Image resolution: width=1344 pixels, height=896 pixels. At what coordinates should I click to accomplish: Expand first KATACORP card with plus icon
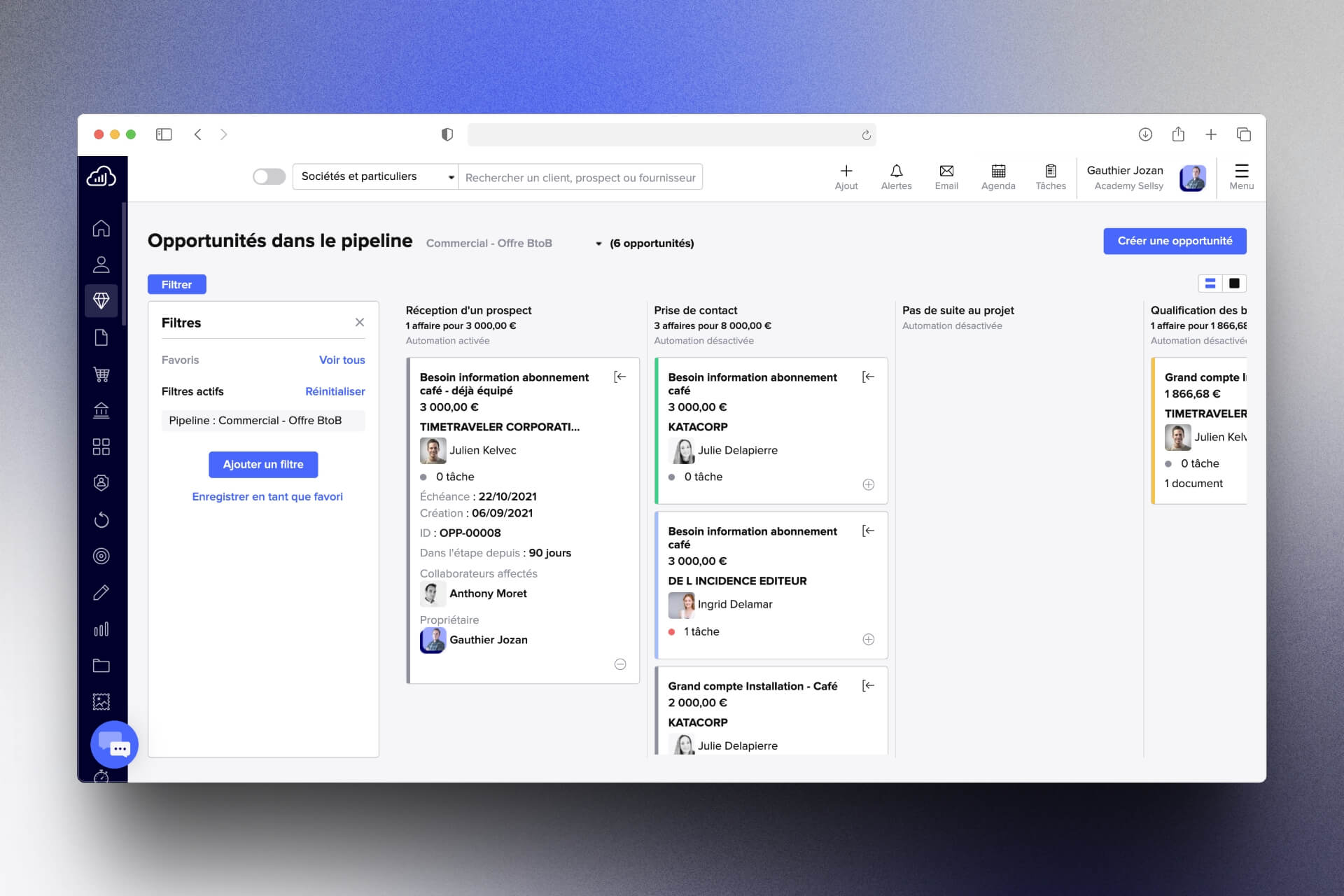[x=868, y=484]
